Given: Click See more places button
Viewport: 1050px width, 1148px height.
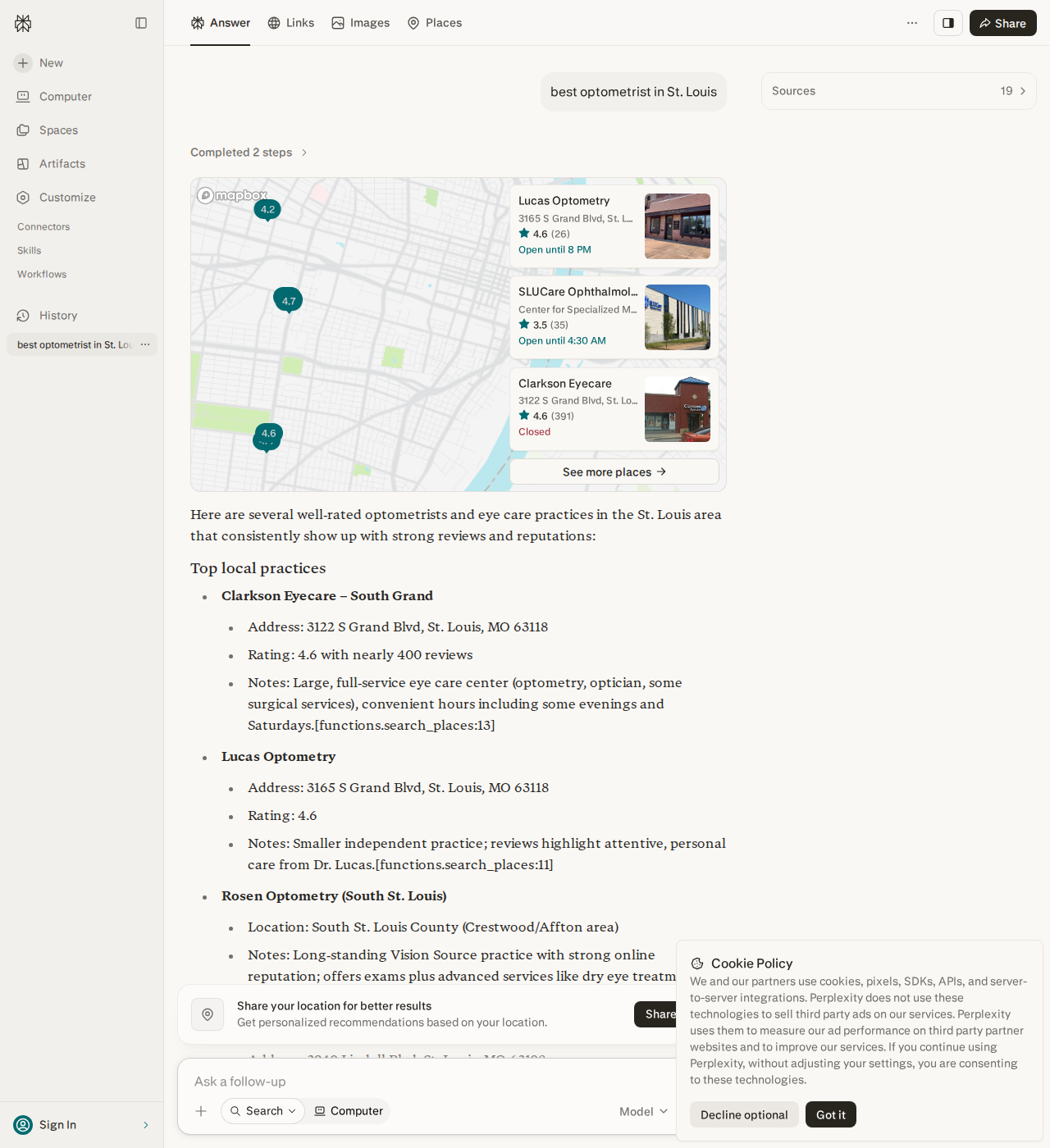Looking at the screenshot, I should [614, 471].
